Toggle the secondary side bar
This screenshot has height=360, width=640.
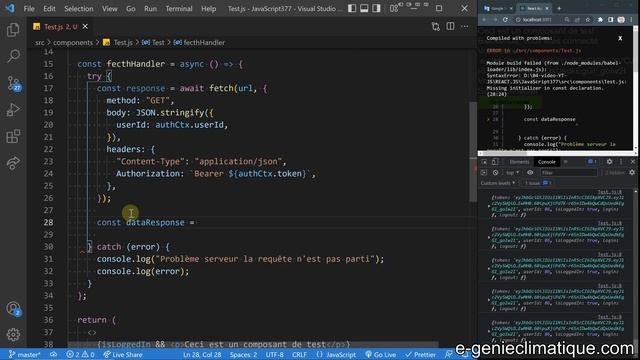[376, 8]
